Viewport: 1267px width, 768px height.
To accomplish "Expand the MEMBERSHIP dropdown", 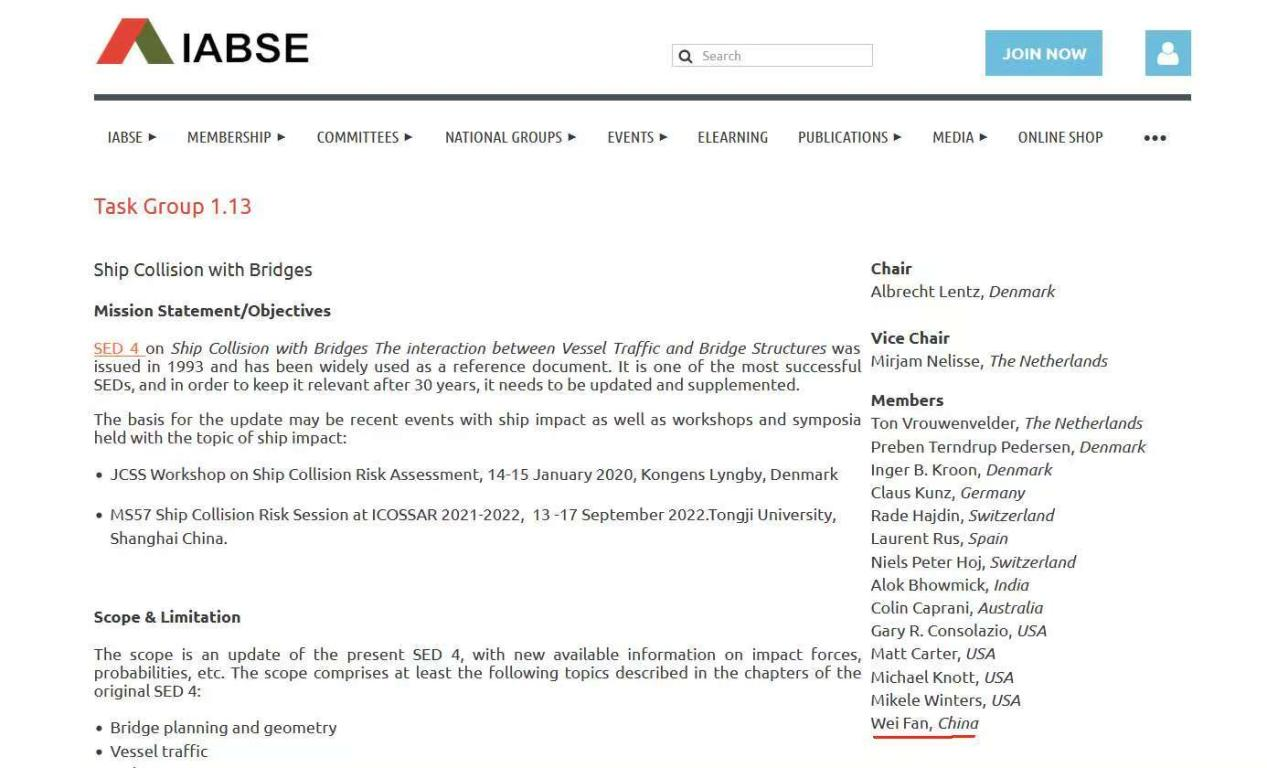I will [x=236, y=138].
